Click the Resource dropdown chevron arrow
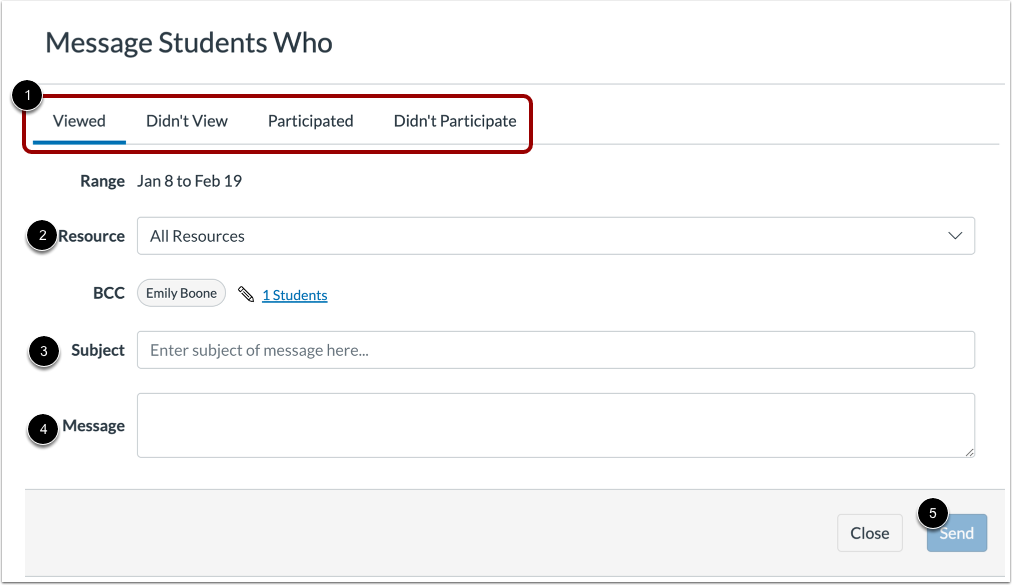The image size is (1012, 585). (954, 236)
